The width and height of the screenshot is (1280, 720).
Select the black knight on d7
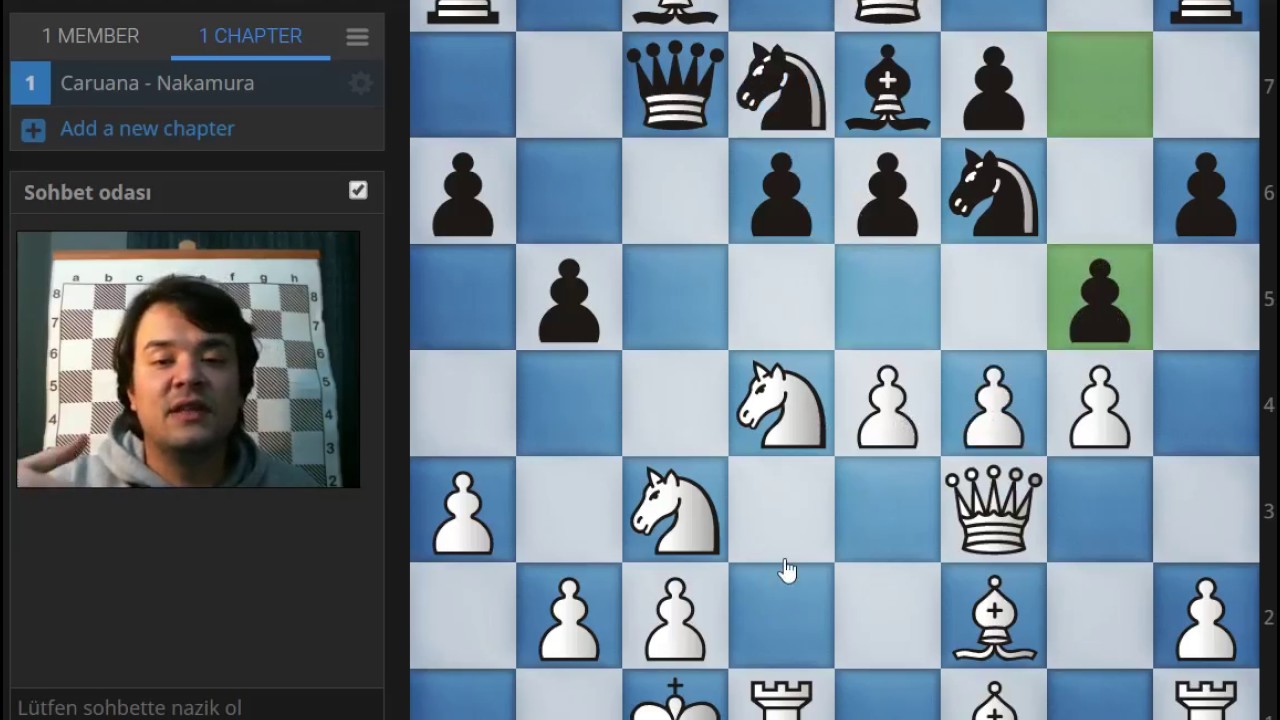click(781, 87)
